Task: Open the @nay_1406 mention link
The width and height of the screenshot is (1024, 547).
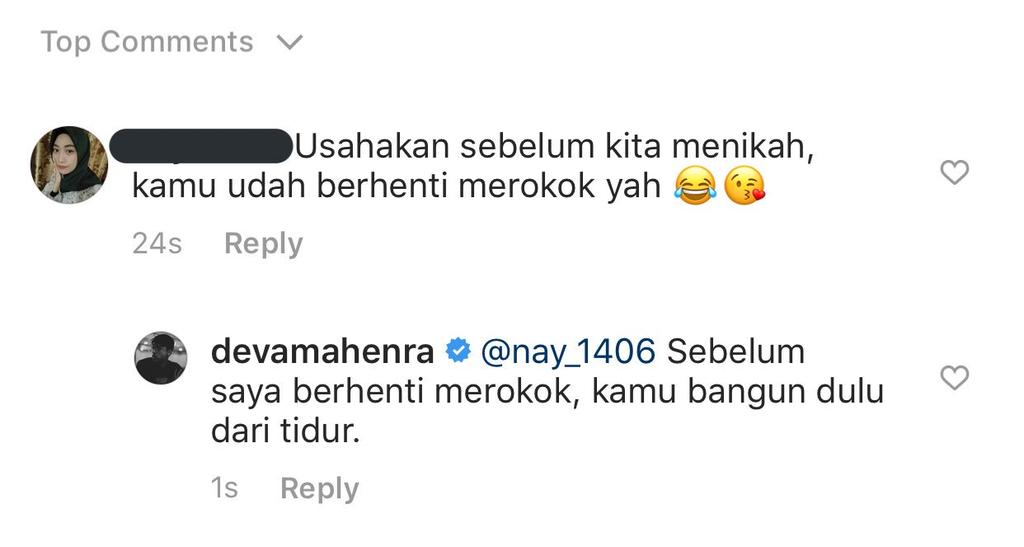Action: click(568, 352)
